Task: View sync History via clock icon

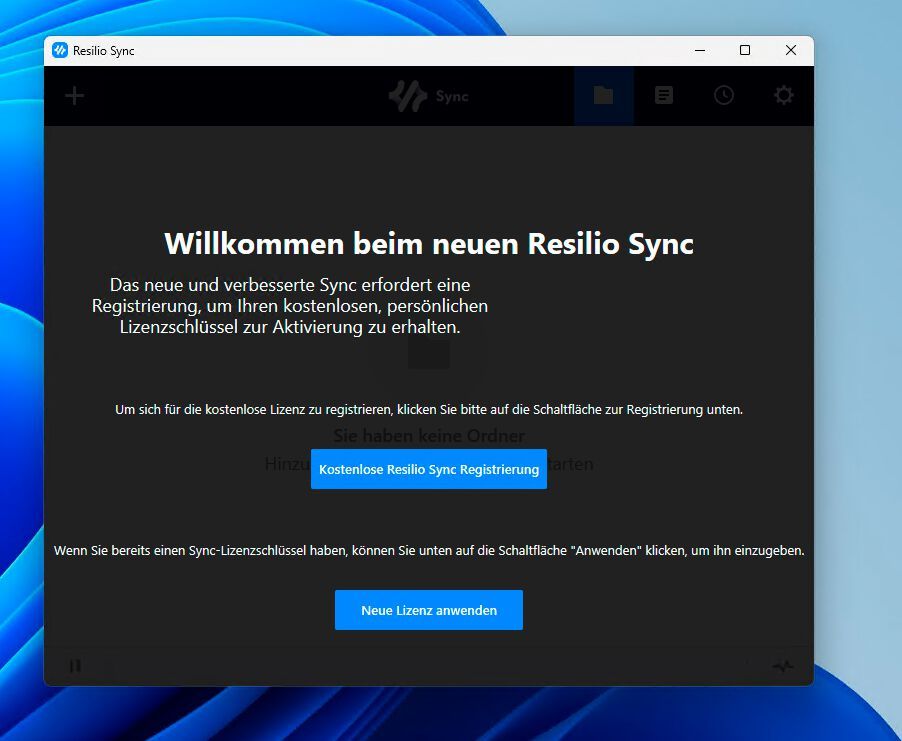Action: click(723, 95)
